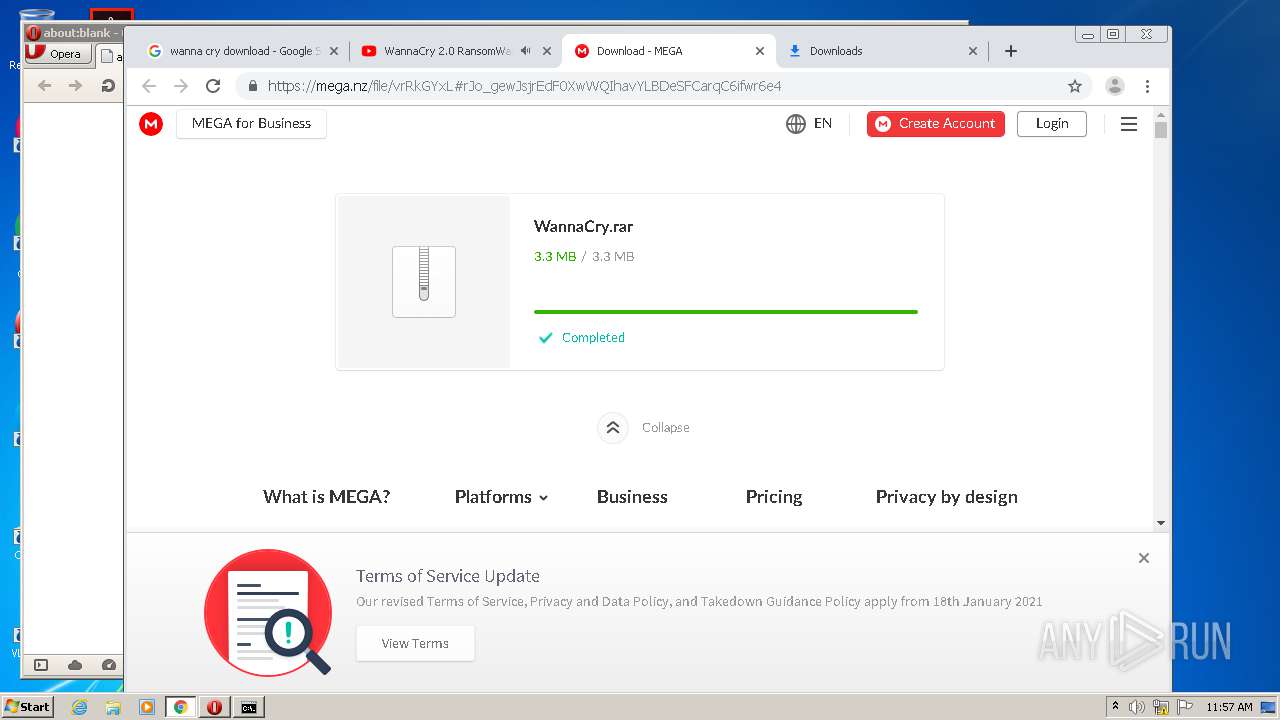1280x720 pixels.
Task: Go back in Opera window
Action: click(x=44, y=86)
